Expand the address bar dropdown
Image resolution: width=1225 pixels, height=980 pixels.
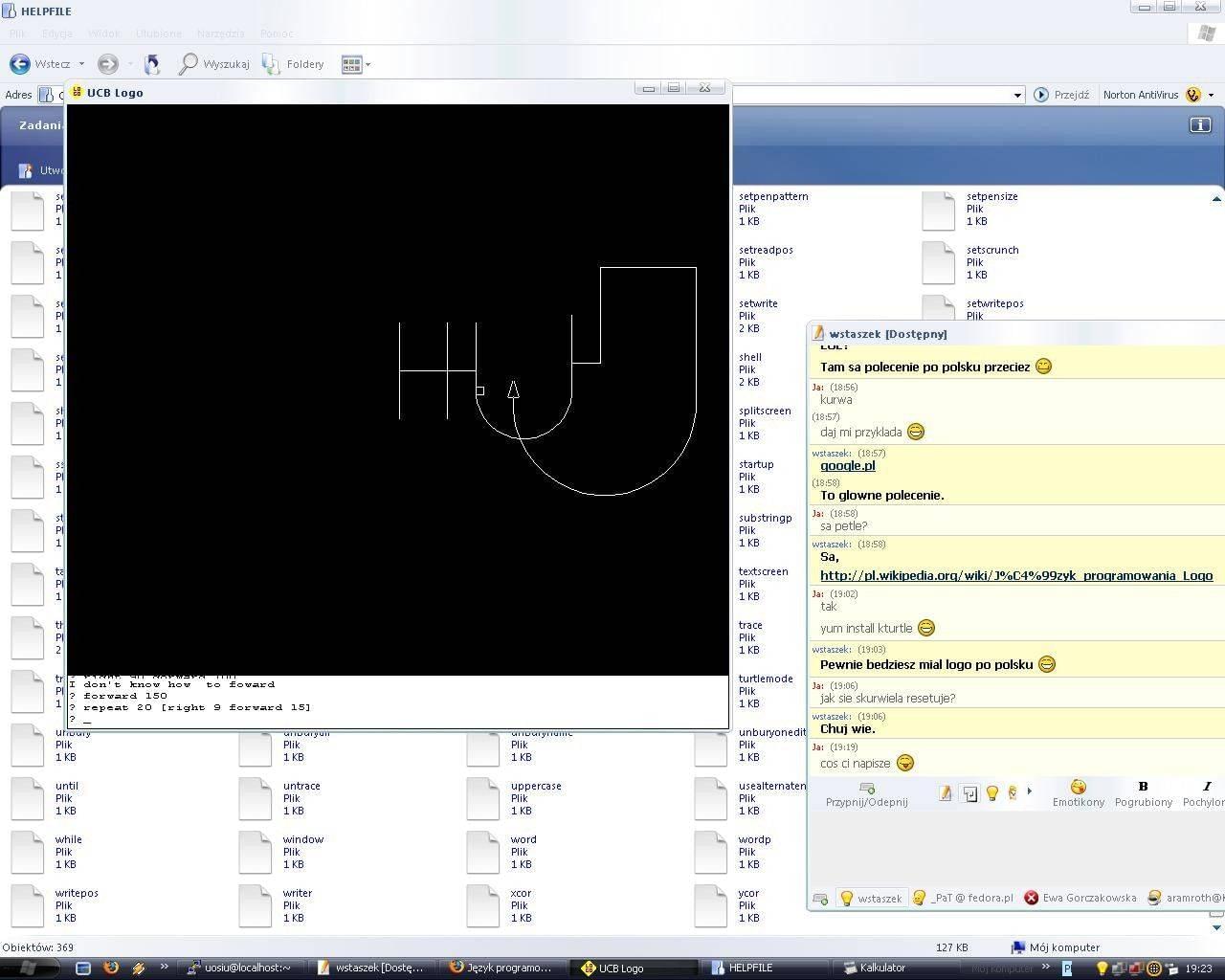click(1017, 95)
